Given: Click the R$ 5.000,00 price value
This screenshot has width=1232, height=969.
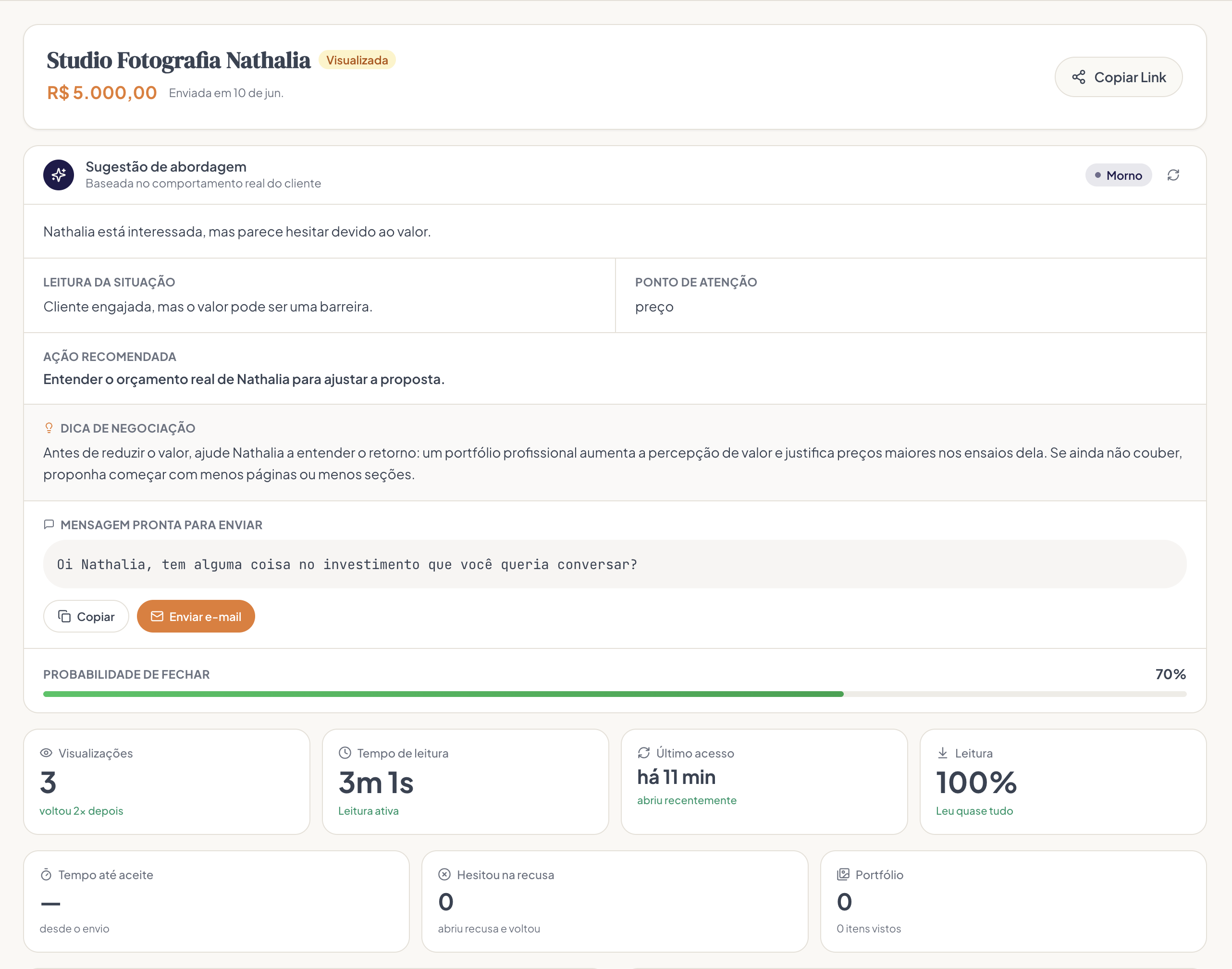Looking at the screenshot, I should (102, 92).
